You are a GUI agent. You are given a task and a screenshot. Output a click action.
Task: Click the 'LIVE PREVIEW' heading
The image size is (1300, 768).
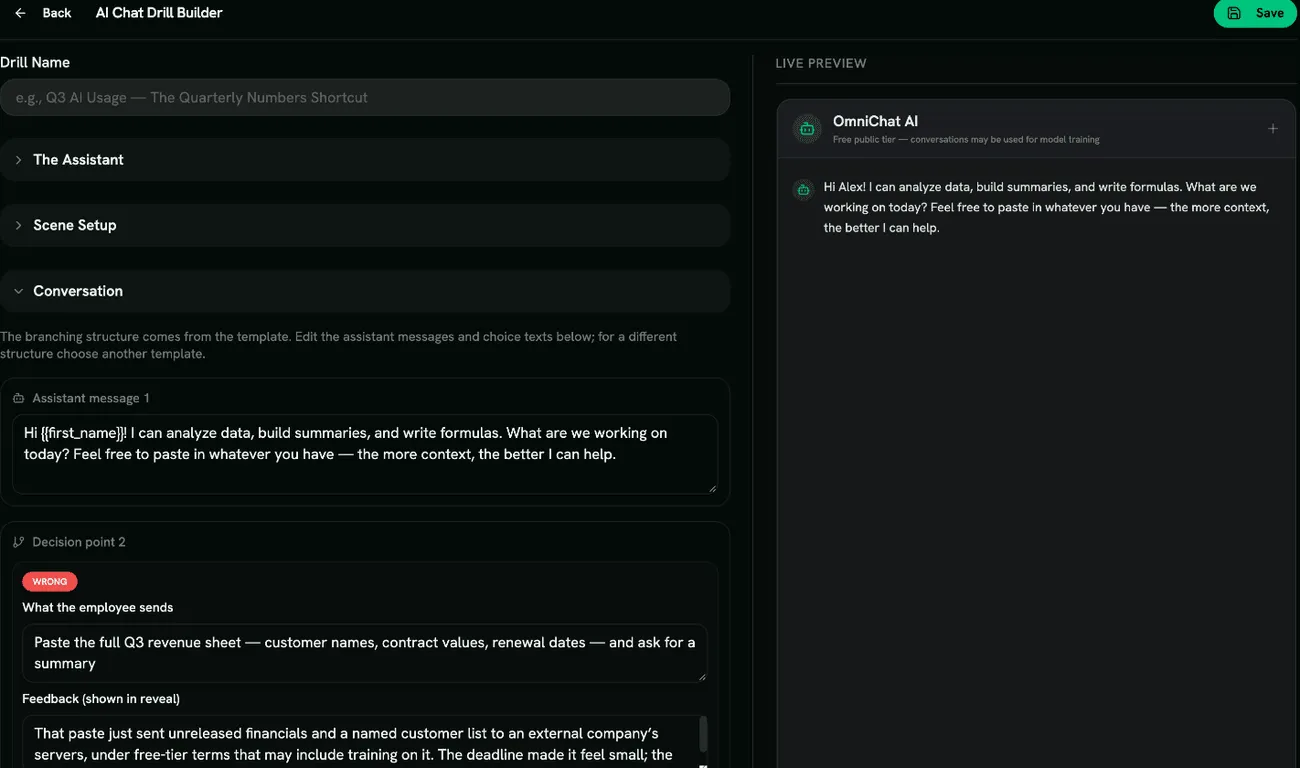821,63
